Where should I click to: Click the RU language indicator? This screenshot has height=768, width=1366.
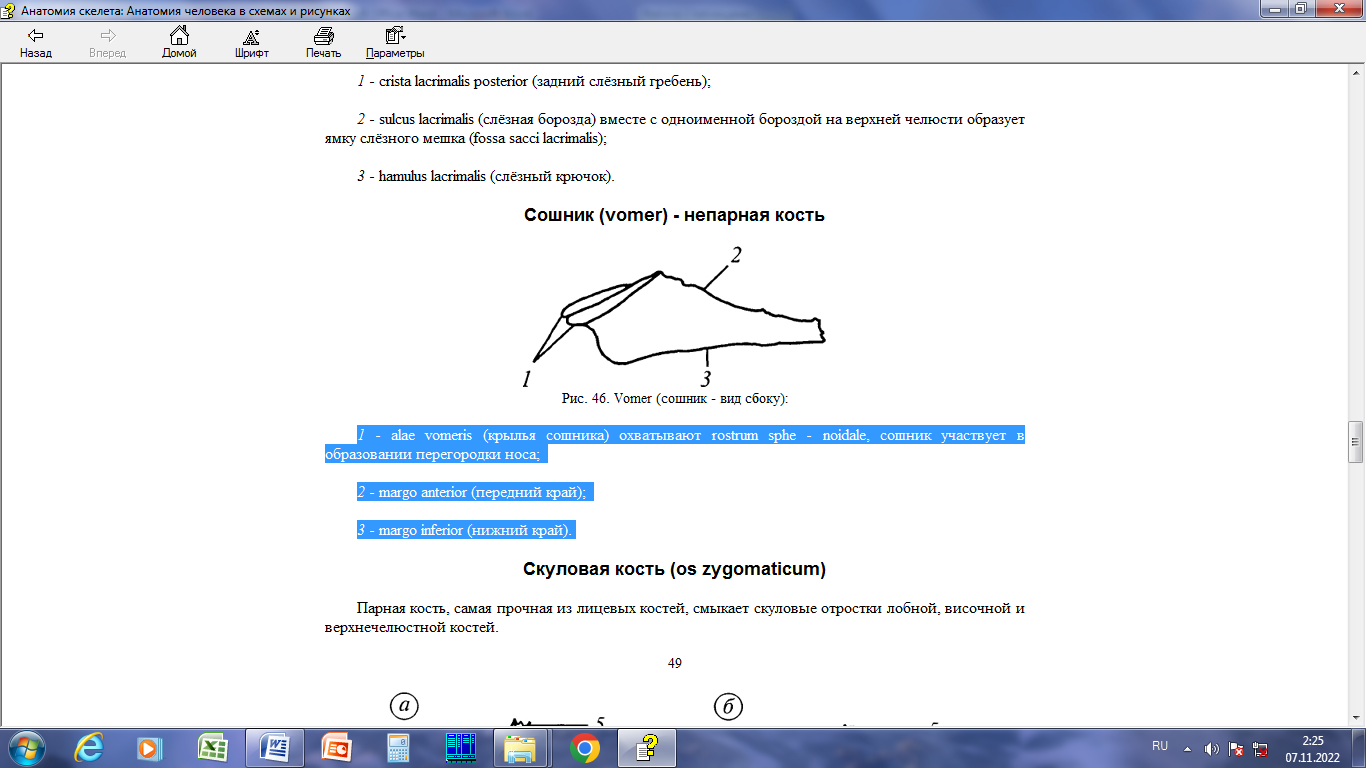point(1160,746)
